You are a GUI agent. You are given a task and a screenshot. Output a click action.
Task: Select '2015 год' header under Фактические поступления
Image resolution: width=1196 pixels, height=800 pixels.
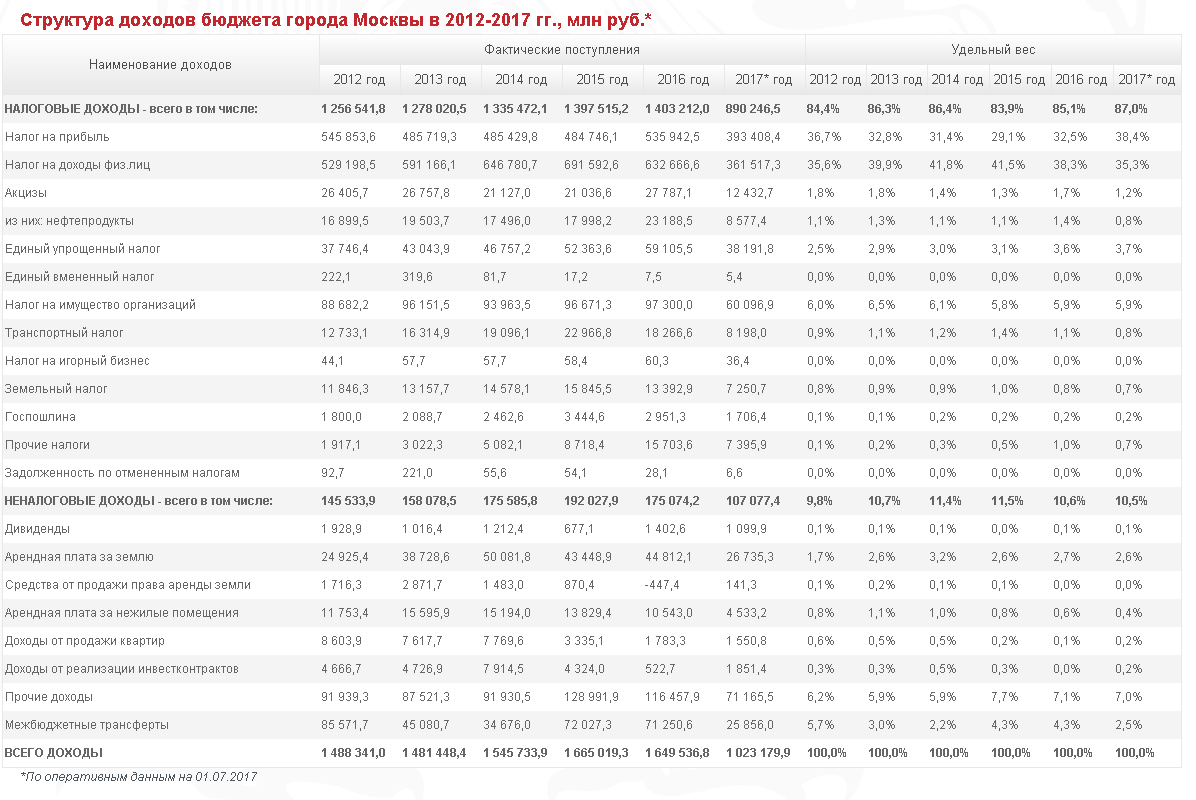[x=602, y=79]
